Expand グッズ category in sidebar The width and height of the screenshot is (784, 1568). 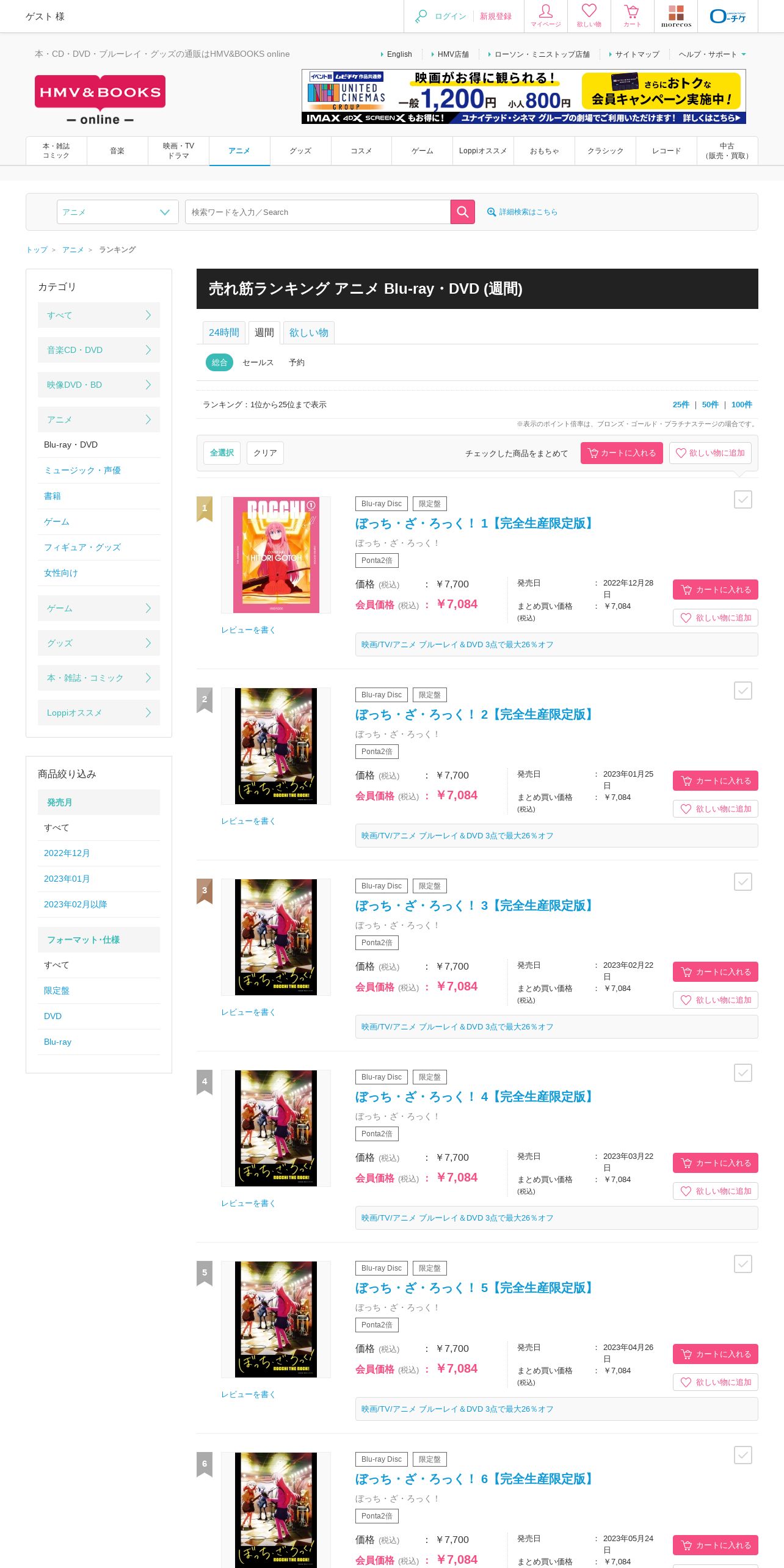99,643
